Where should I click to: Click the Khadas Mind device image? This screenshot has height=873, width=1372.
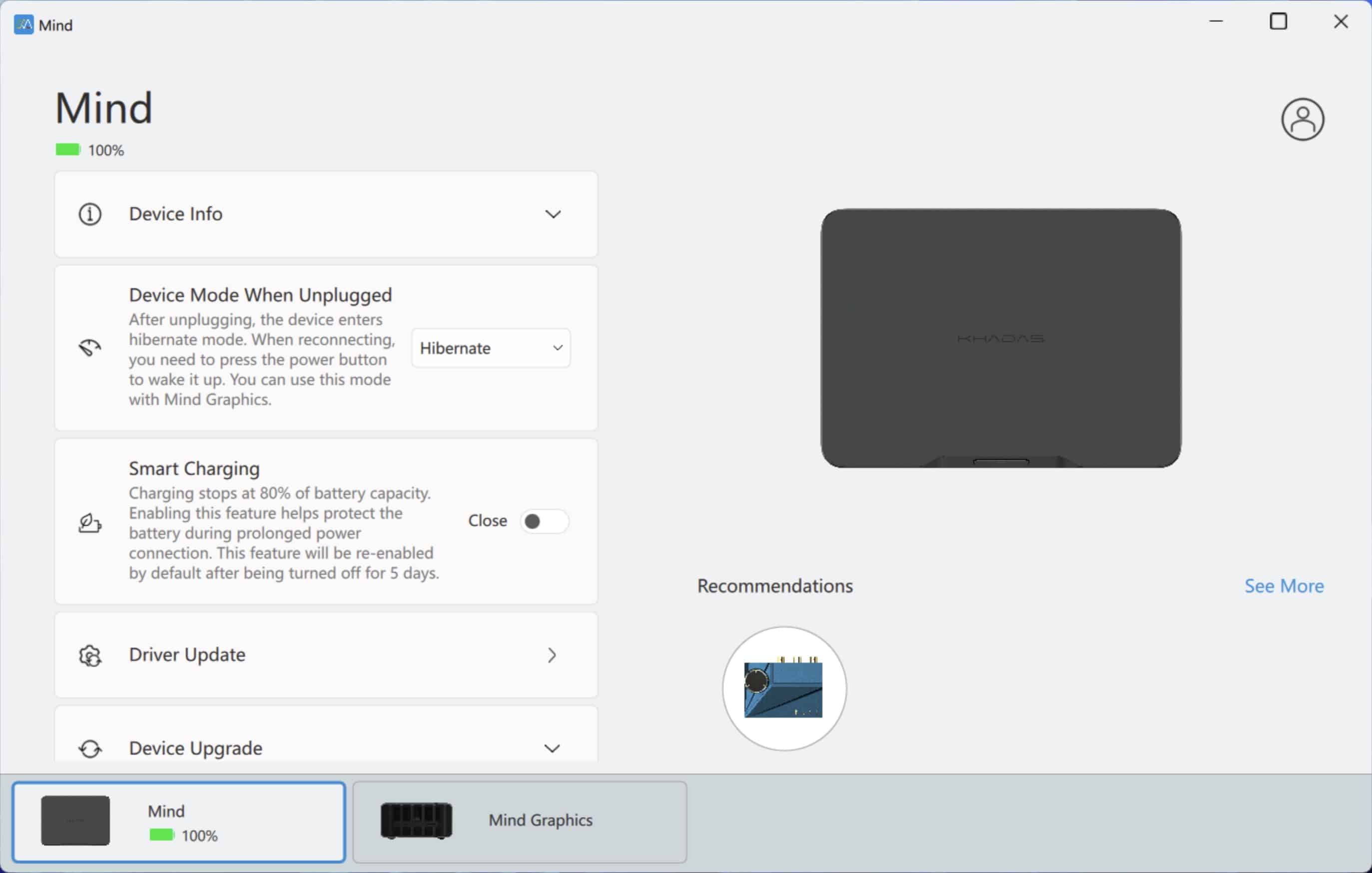1000,338
